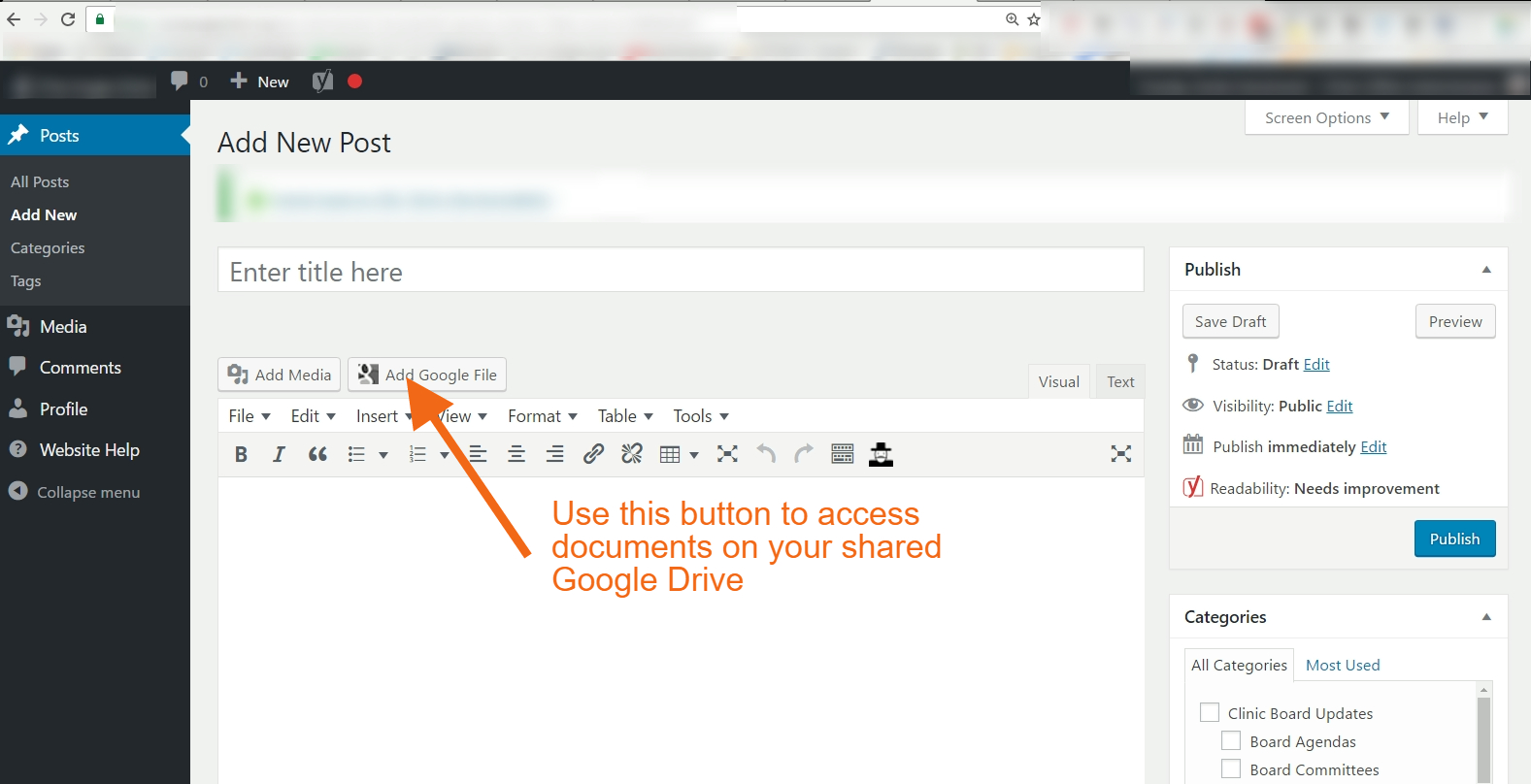This screenshot has height=784, width=1531.
Task: Center-align the text
Action: click(516, 454)
